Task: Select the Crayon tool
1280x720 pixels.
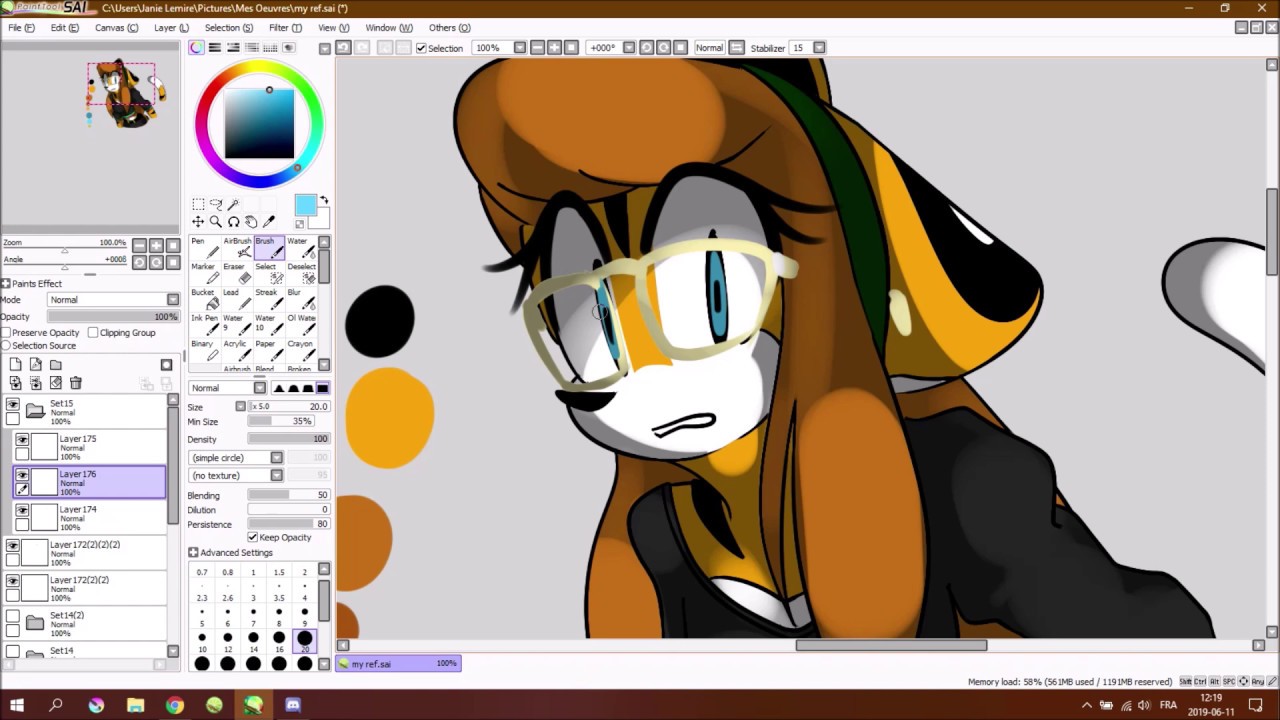Action: [301, 350]
